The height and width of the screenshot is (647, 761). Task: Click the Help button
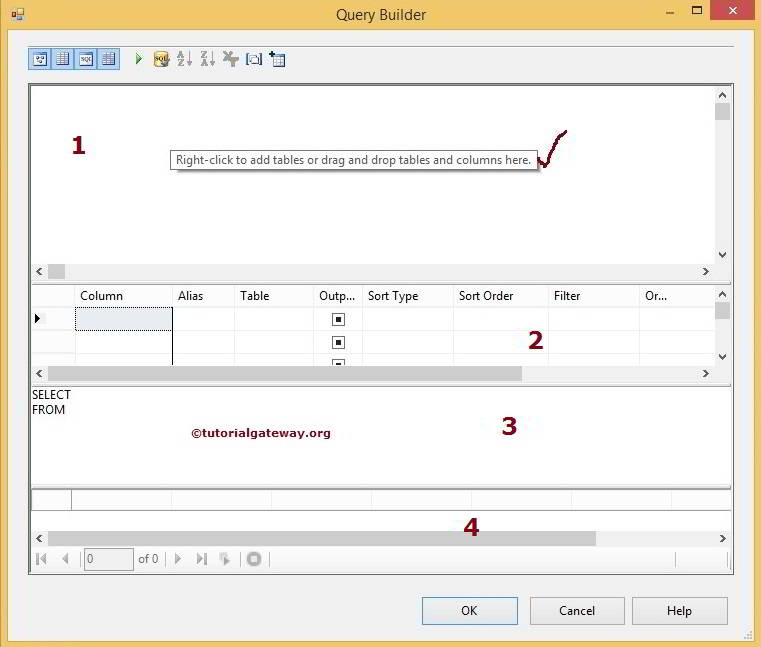coord(679,611)
